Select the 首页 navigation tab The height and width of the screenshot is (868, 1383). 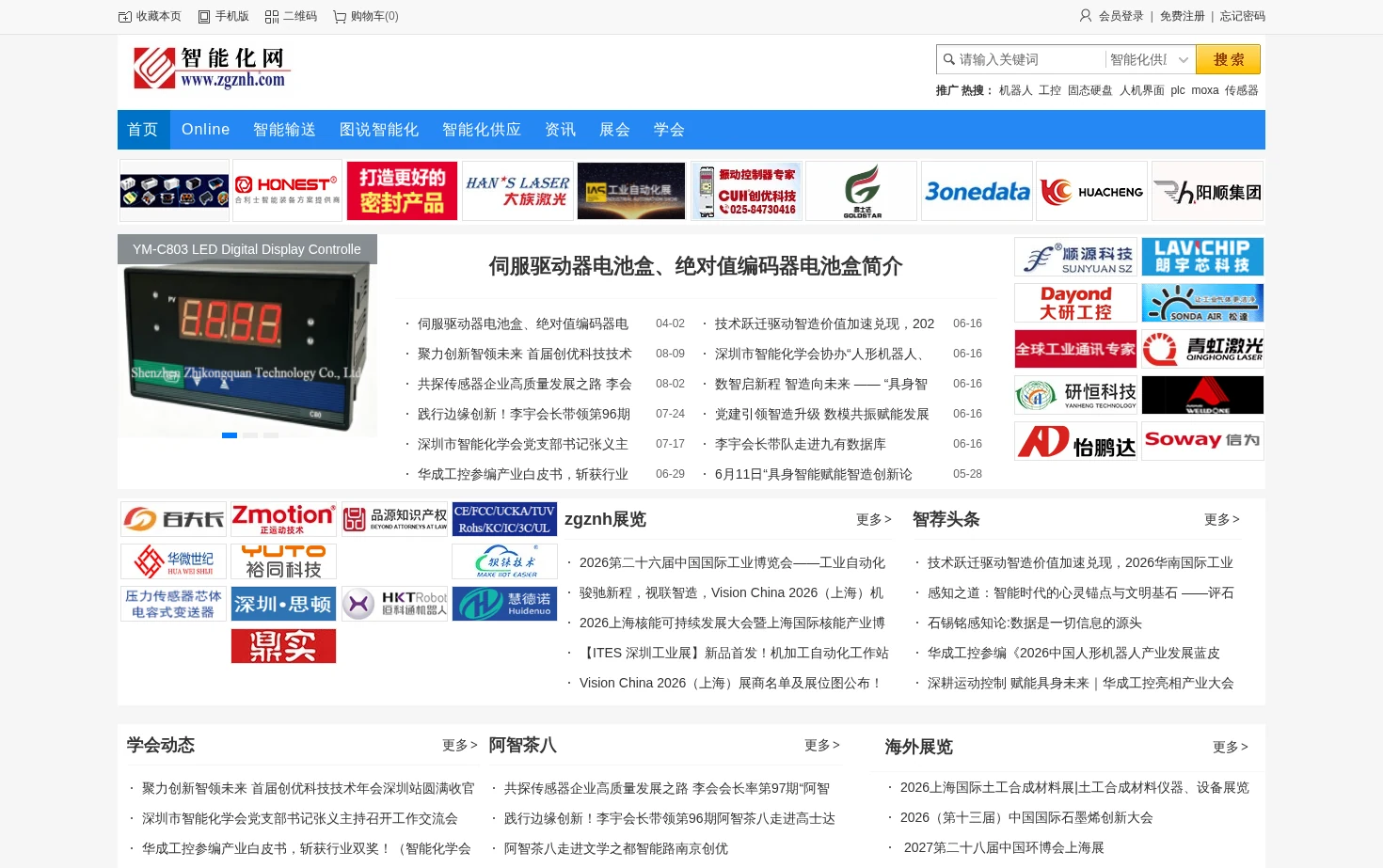tap(143, 130)
